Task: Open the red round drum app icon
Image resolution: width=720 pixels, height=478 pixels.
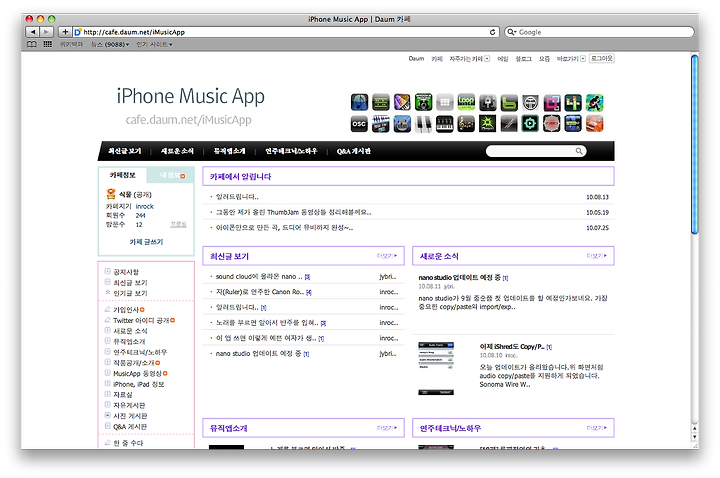Action: pos(551,124)
